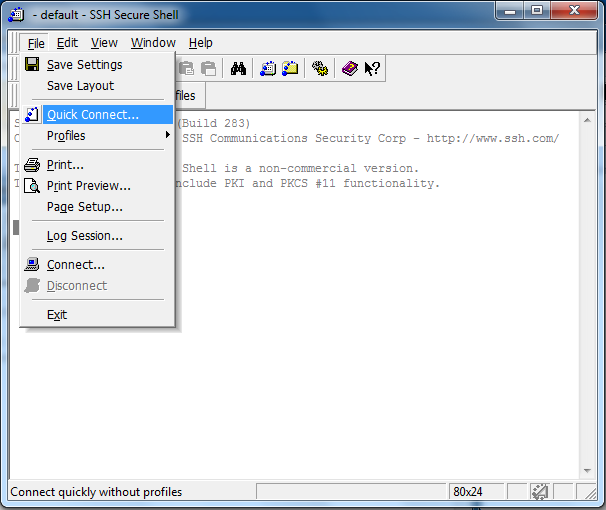
Task: Expand the Profiles submenu arrow
Action: pos(168,134)
